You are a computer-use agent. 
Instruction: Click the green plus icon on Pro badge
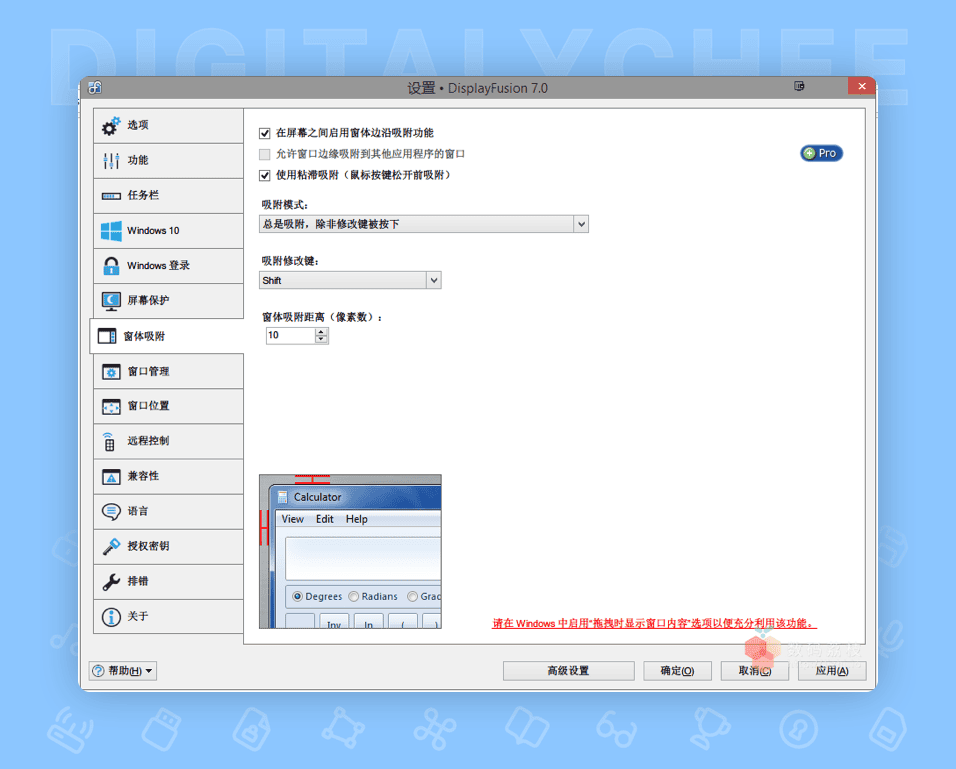click(809, 153)
